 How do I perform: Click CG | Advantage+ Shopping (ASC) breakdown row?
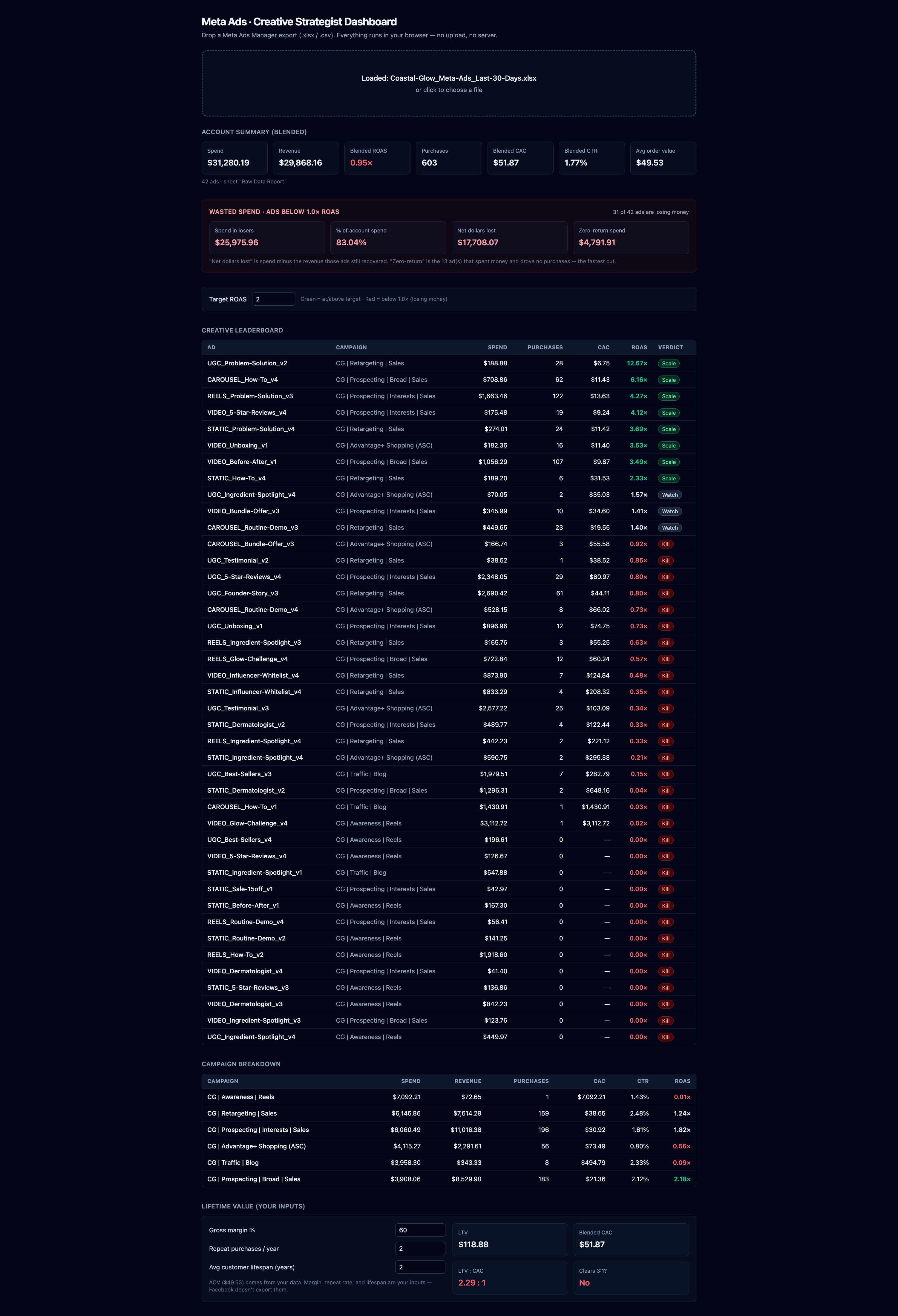click(x=448, y=1146)
